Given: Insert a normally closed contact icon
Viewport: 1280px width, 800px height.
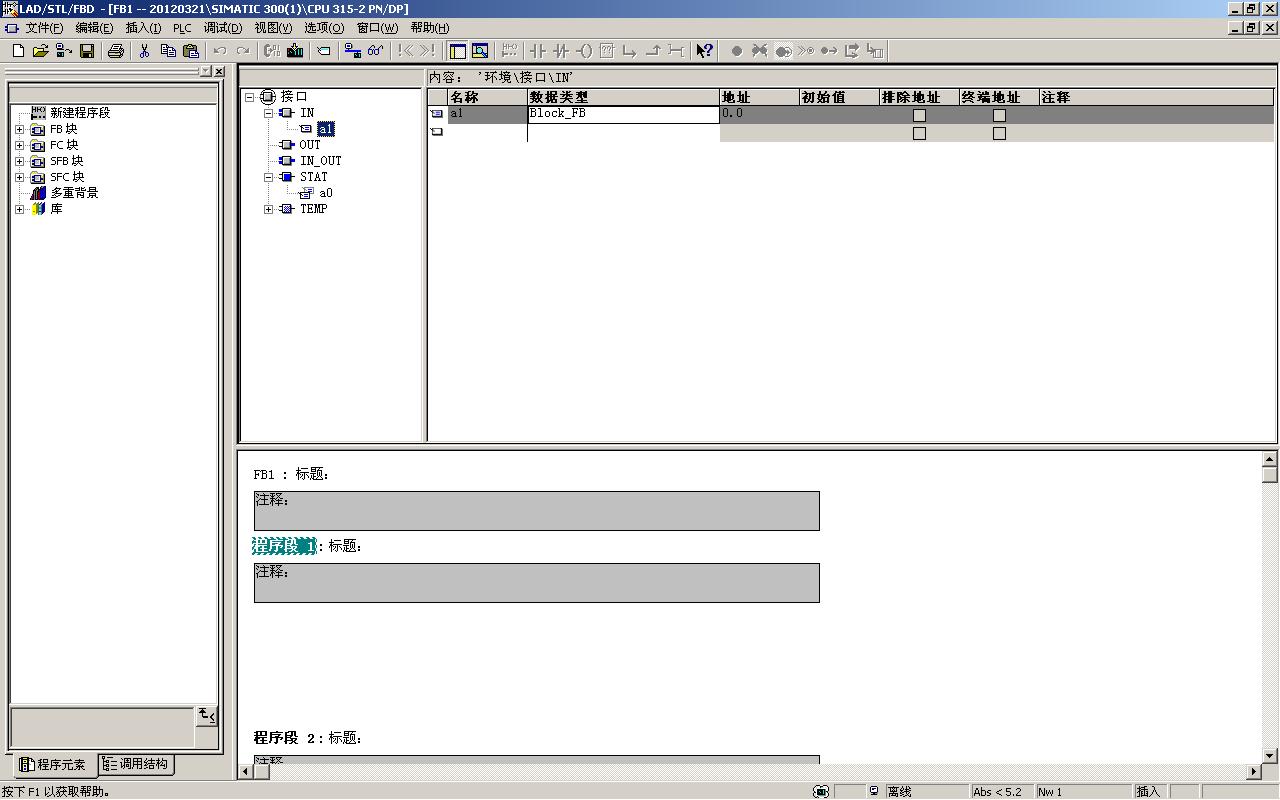Looking at the screenshot, I should coord(561,51).
